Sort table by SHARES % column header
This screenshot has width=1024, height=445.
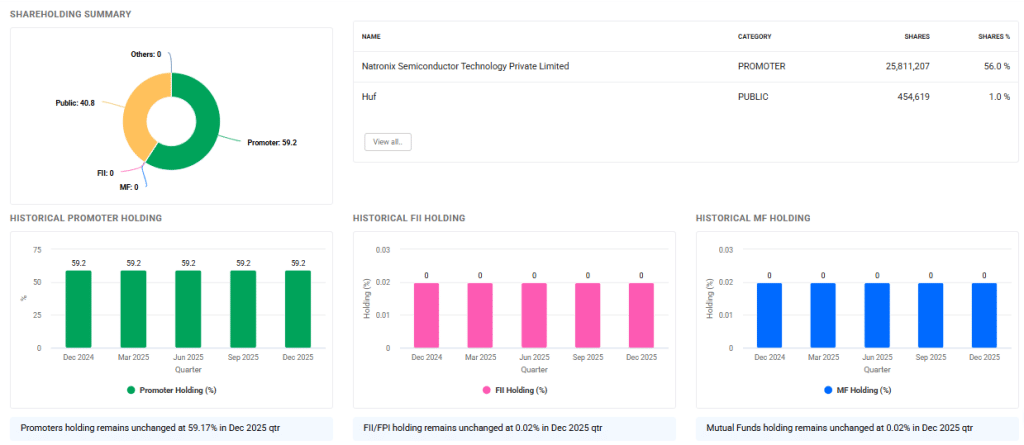tap(993, 37)
